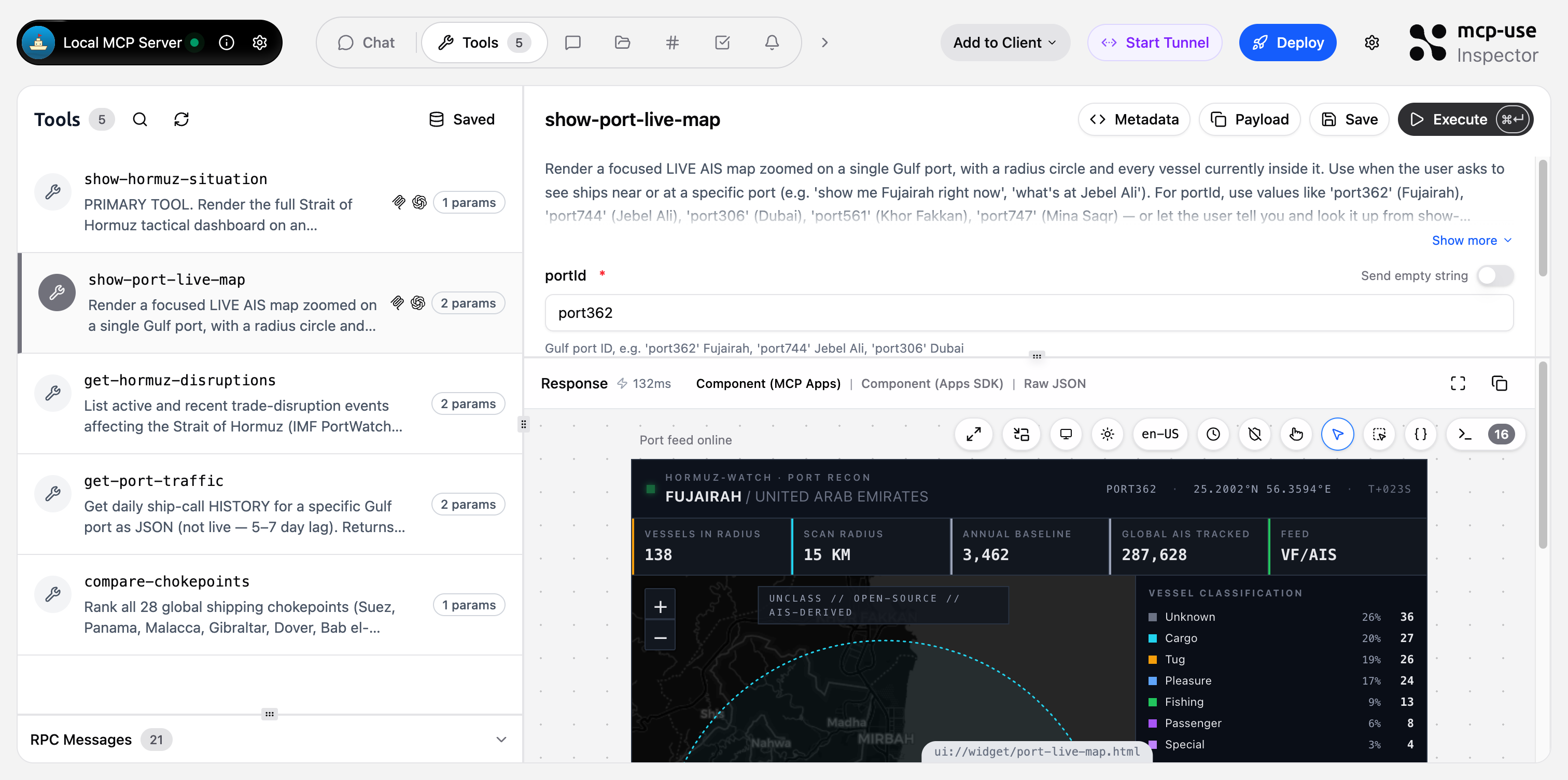
Task: Toggle the touch hand pointer mode
Action: 1296,434
